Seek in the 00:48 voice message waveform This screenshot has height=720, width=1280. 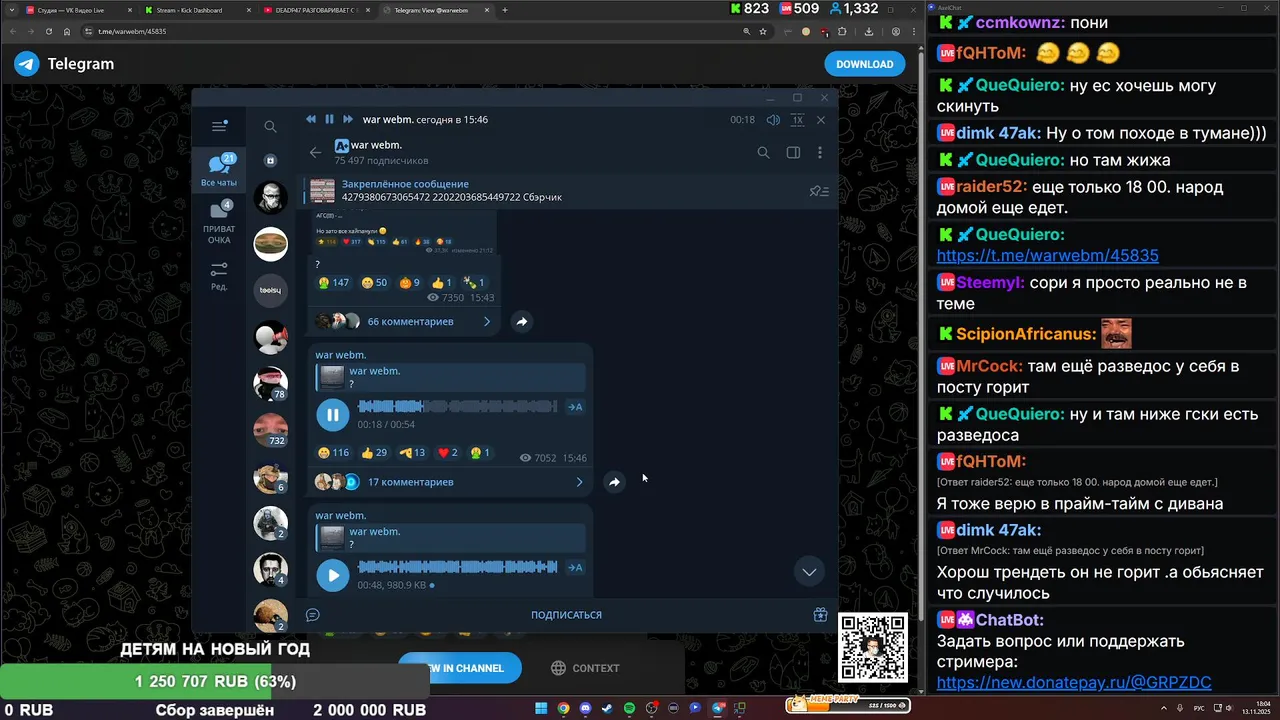(x=457, y=567)
